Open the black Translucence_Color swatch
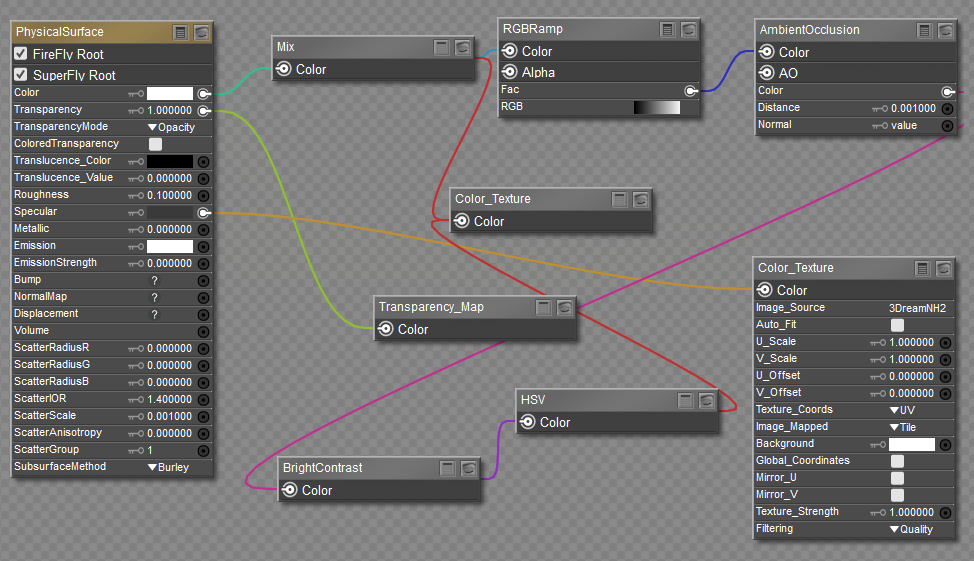 (x=170, y=162)
